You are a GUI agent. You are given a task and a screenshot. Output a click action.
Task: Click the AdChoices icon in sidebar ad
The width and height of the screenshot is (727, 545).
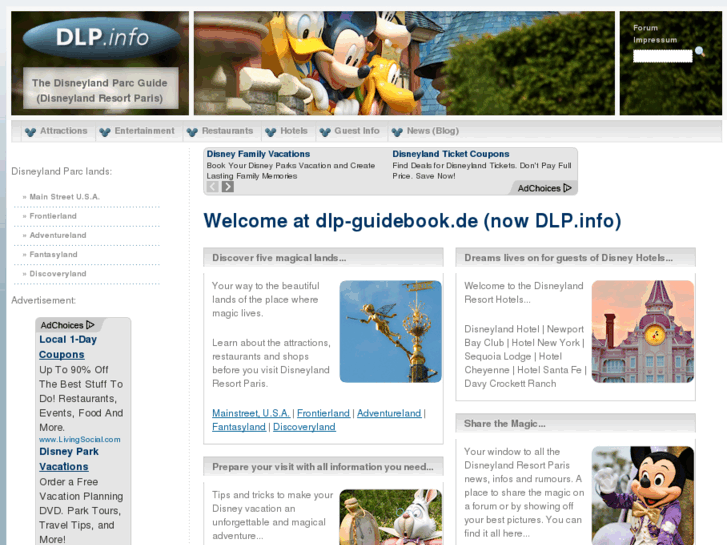click(x=90, y=325)
